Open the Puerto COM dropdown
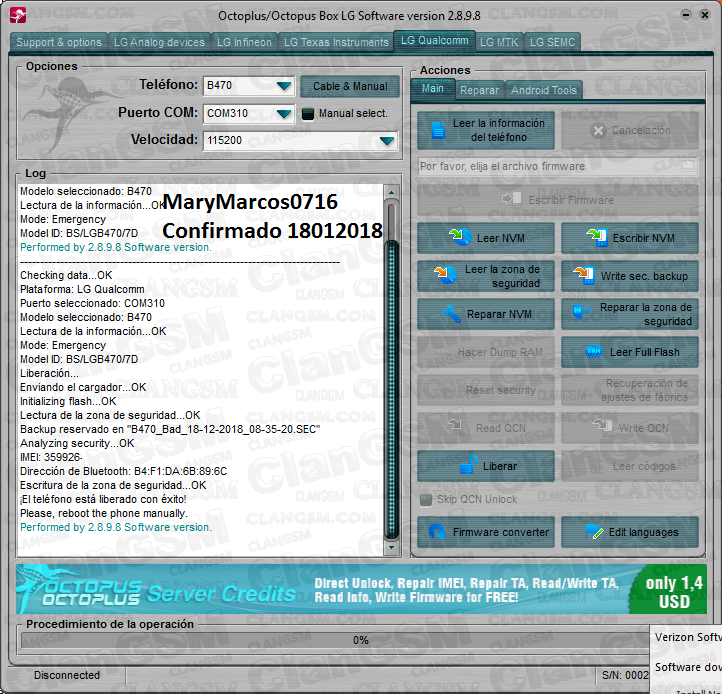 (x=284, y=113)
